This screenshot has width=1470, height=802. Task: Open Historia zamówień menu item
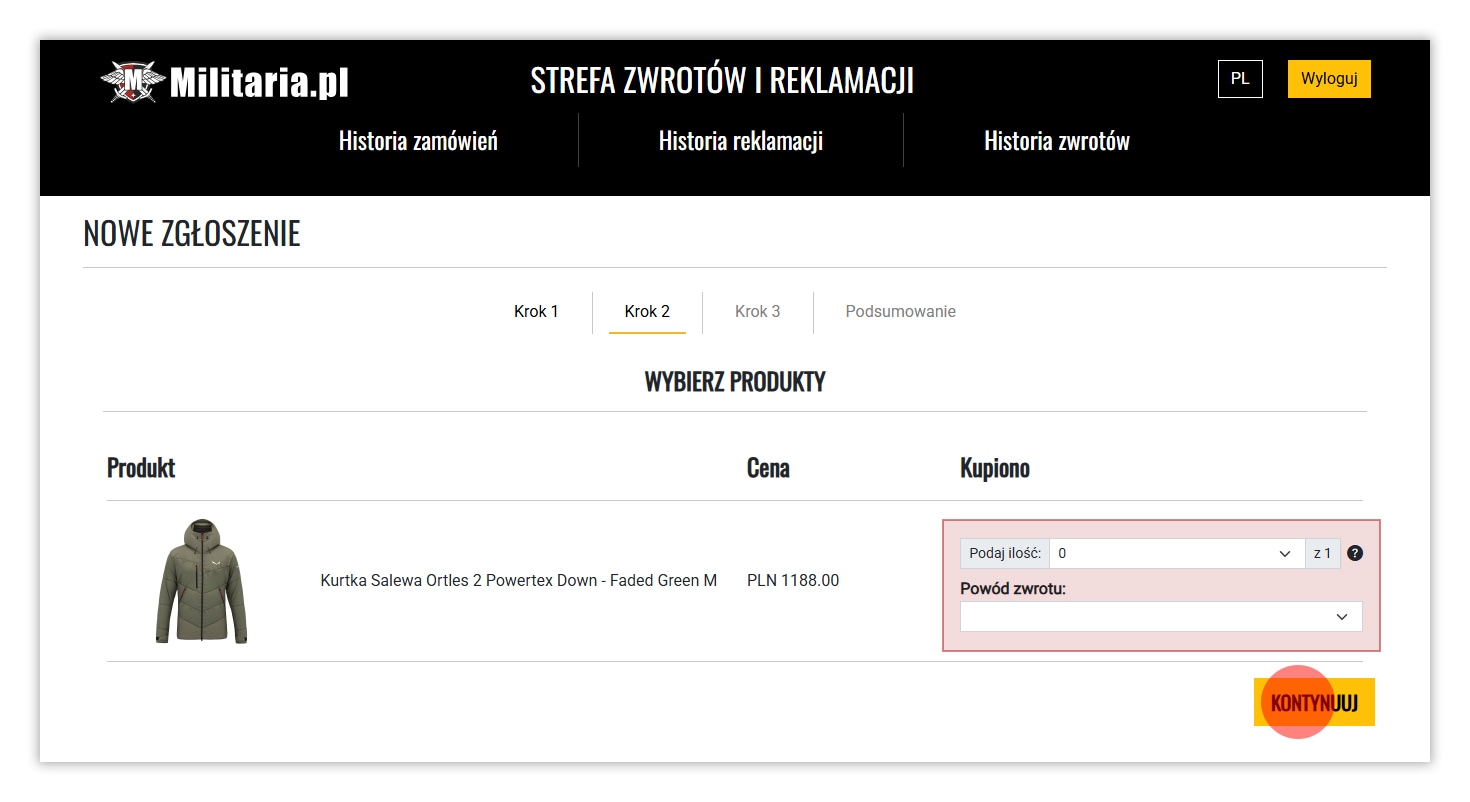(x=418, y=141)
